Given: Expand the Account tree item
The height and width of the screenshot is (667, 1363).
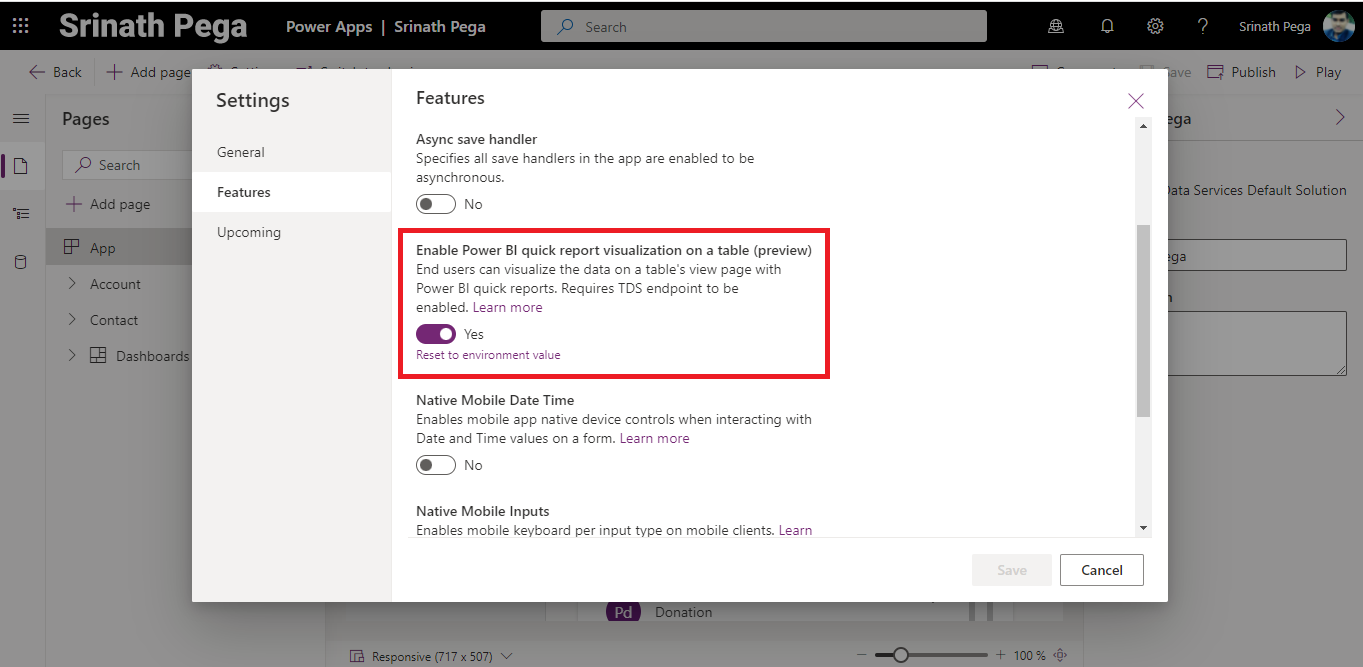Looking at the screenshot, I should [72, 284].
